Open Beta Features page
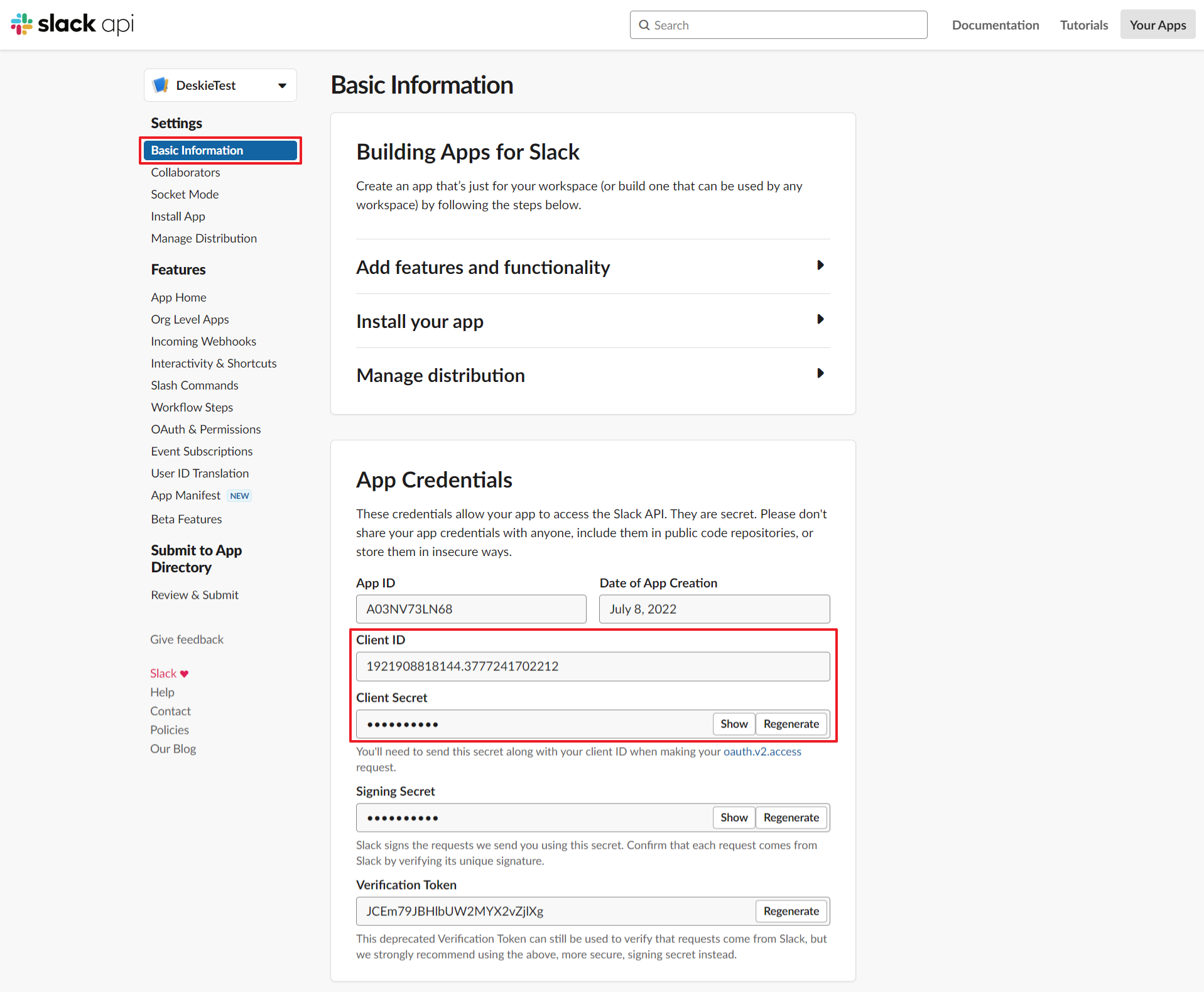The width and height of the screenshot is (1204, 992). pos(186,519)
